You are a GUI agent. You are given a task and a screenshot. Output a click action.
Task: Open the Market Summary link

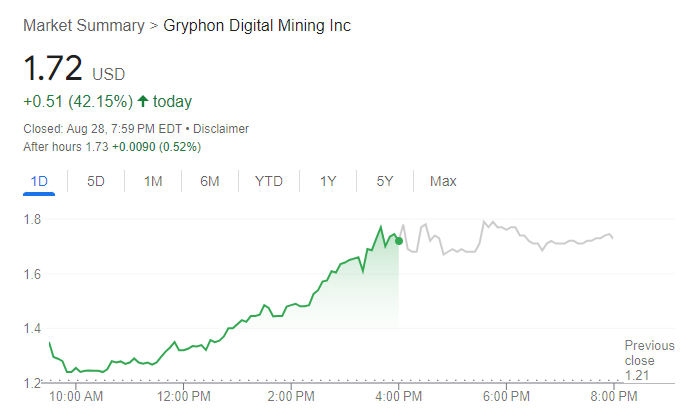[83, 25]
